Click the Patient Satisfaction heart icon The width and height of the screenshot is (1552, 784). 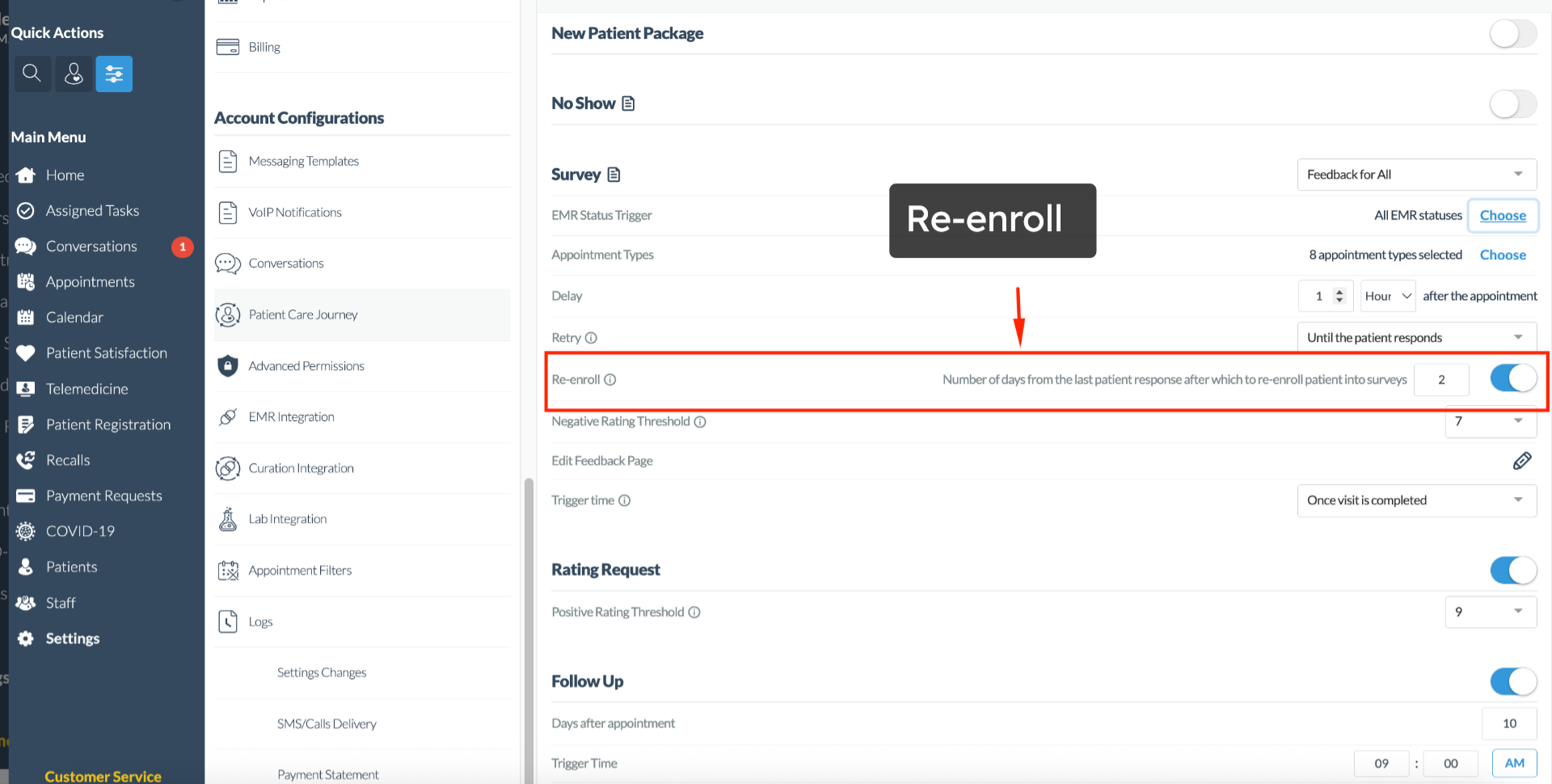click(x=26, y=352)
